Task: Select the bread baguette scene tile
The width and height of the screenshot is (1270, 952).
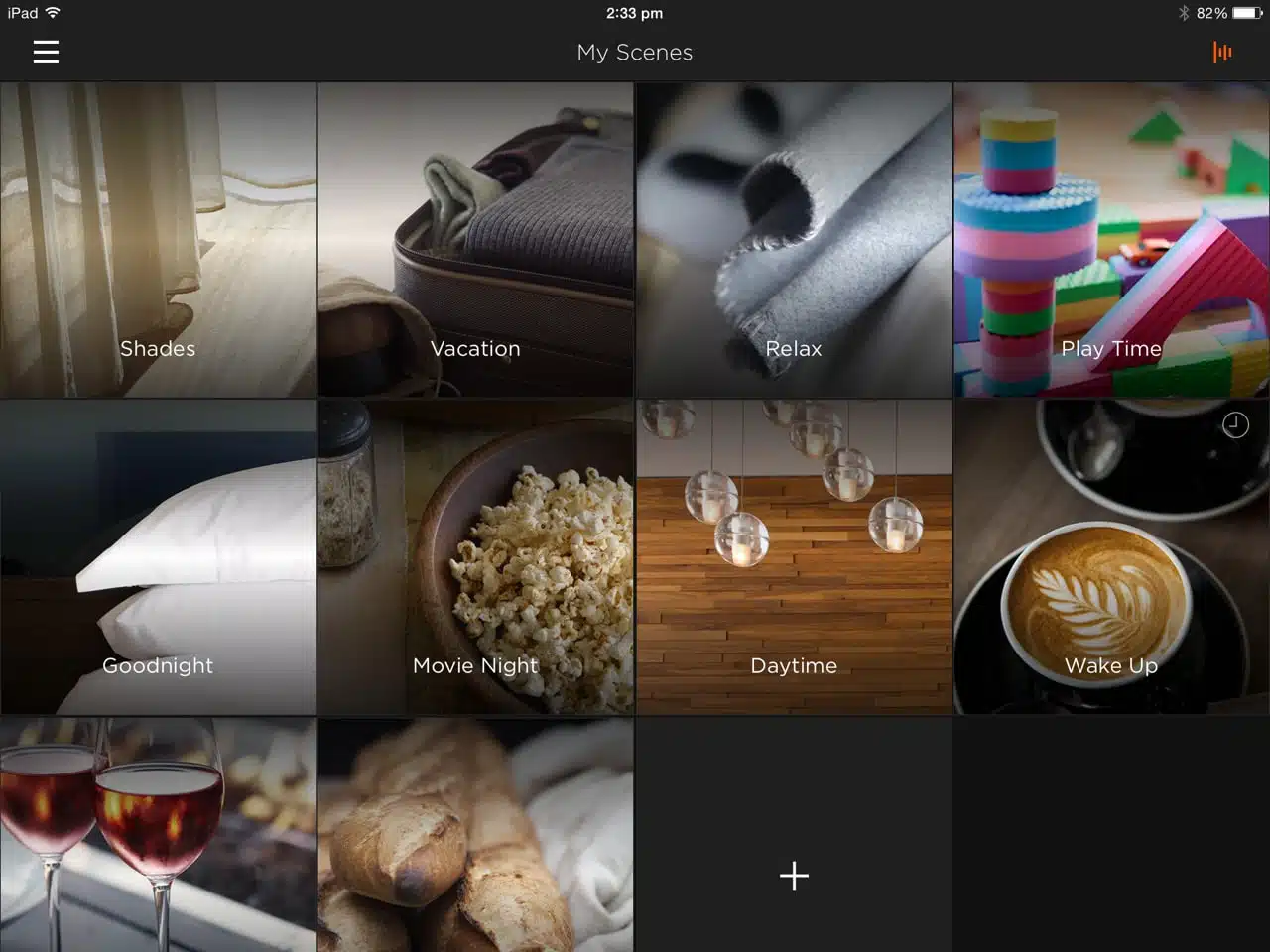Action: [x=475, y=835]
